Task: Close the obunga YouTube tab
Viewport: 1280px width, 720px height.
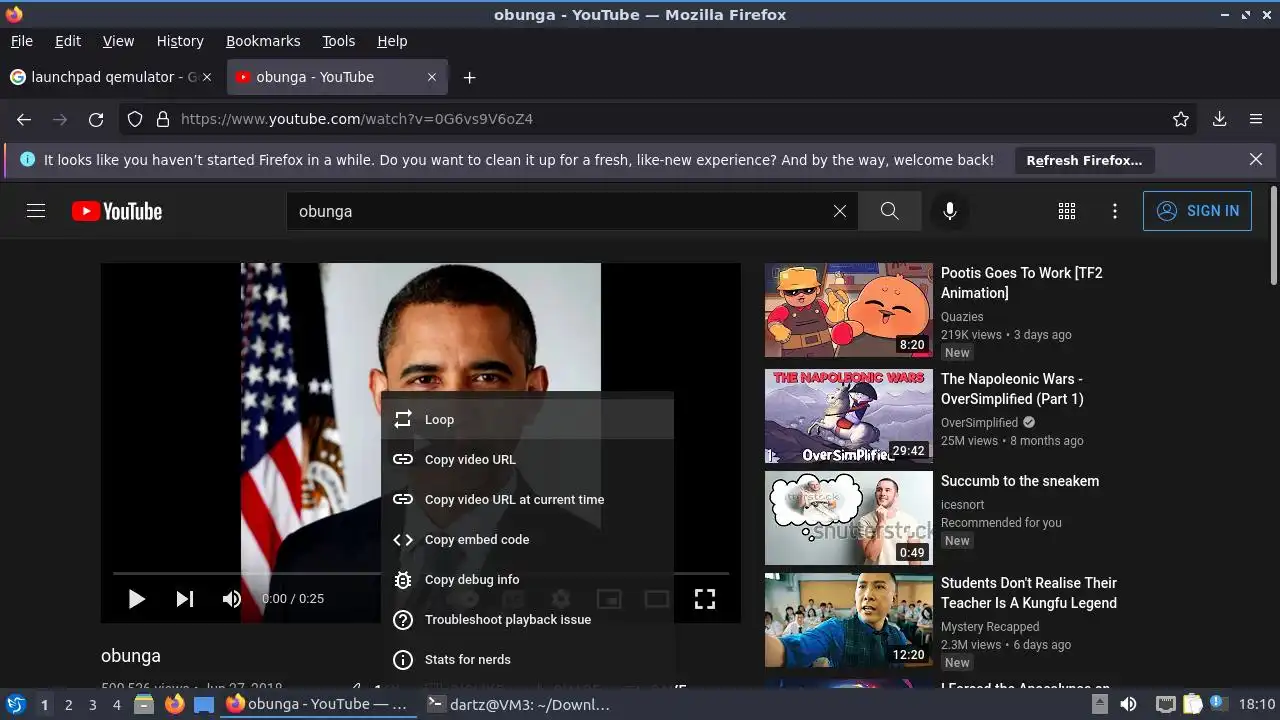Action: point(432,77)
